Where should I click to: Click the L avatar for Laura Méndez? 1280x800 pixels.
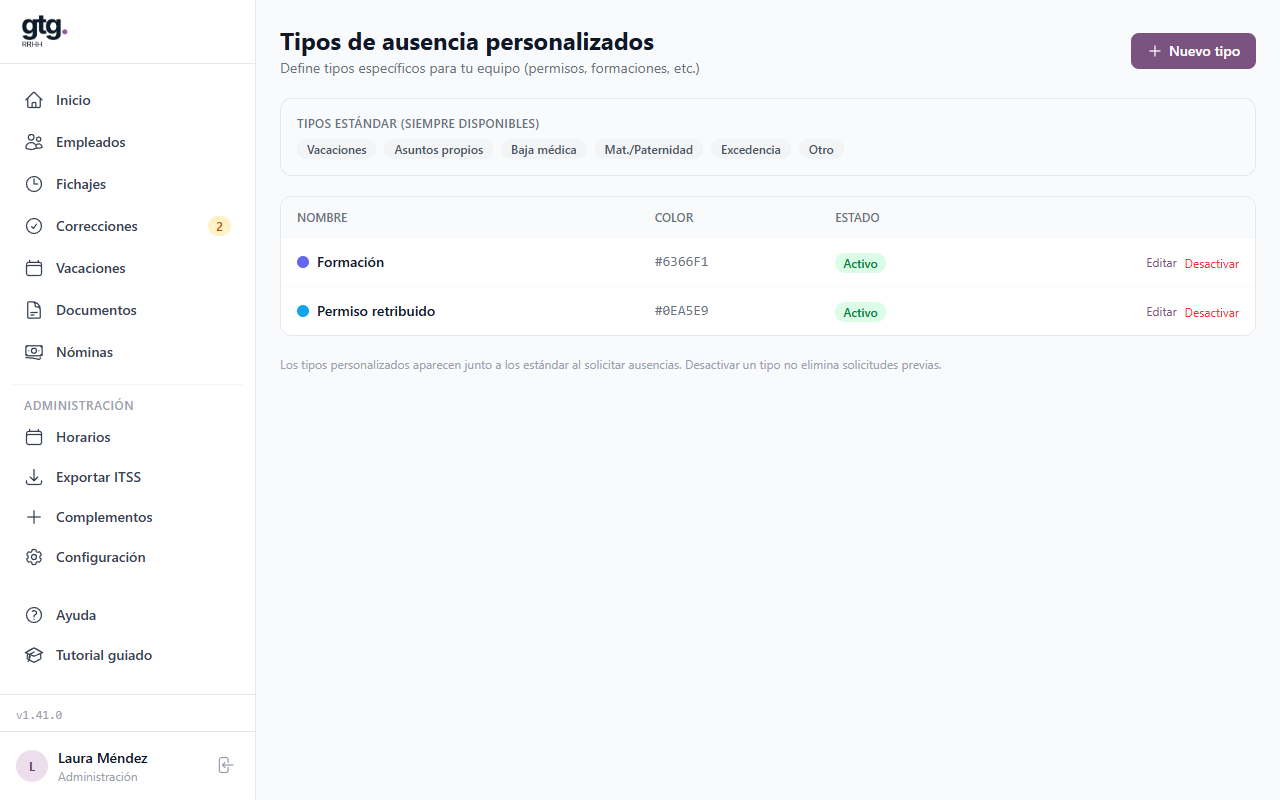(32, 766)
